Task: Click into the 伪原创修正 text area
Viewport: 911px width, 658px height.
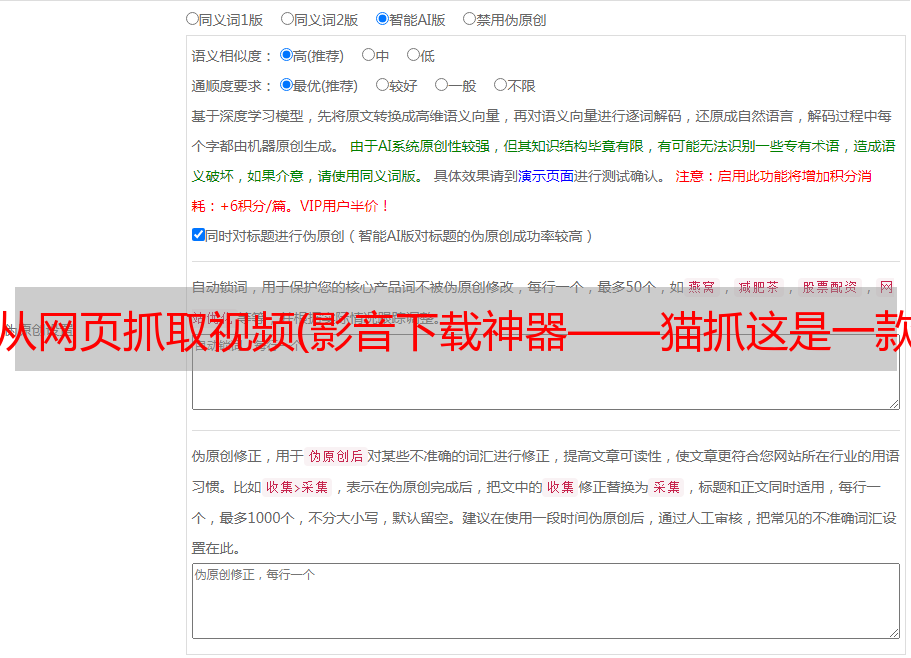Action: coord(546,601)
